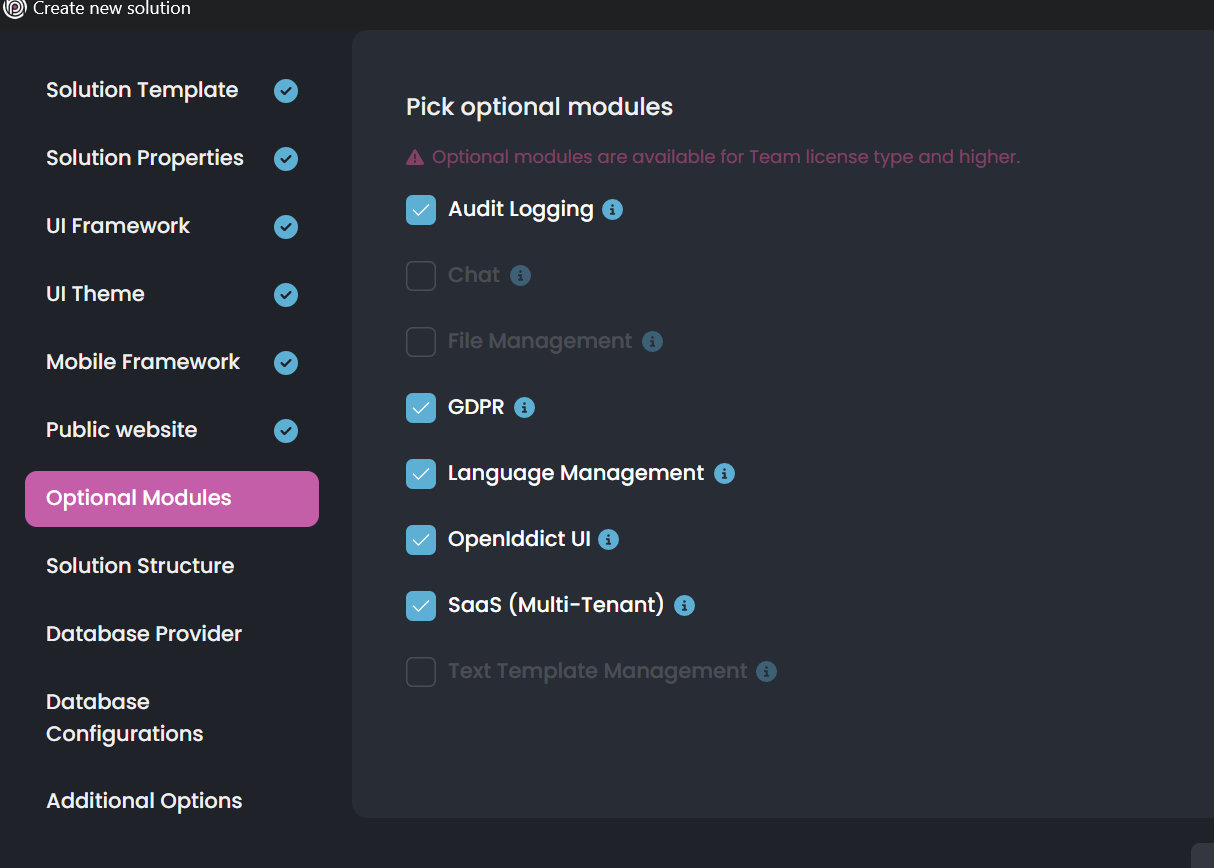Click the GDPR info icon
Screen dimensions: 1214x868
coord(524,408)
